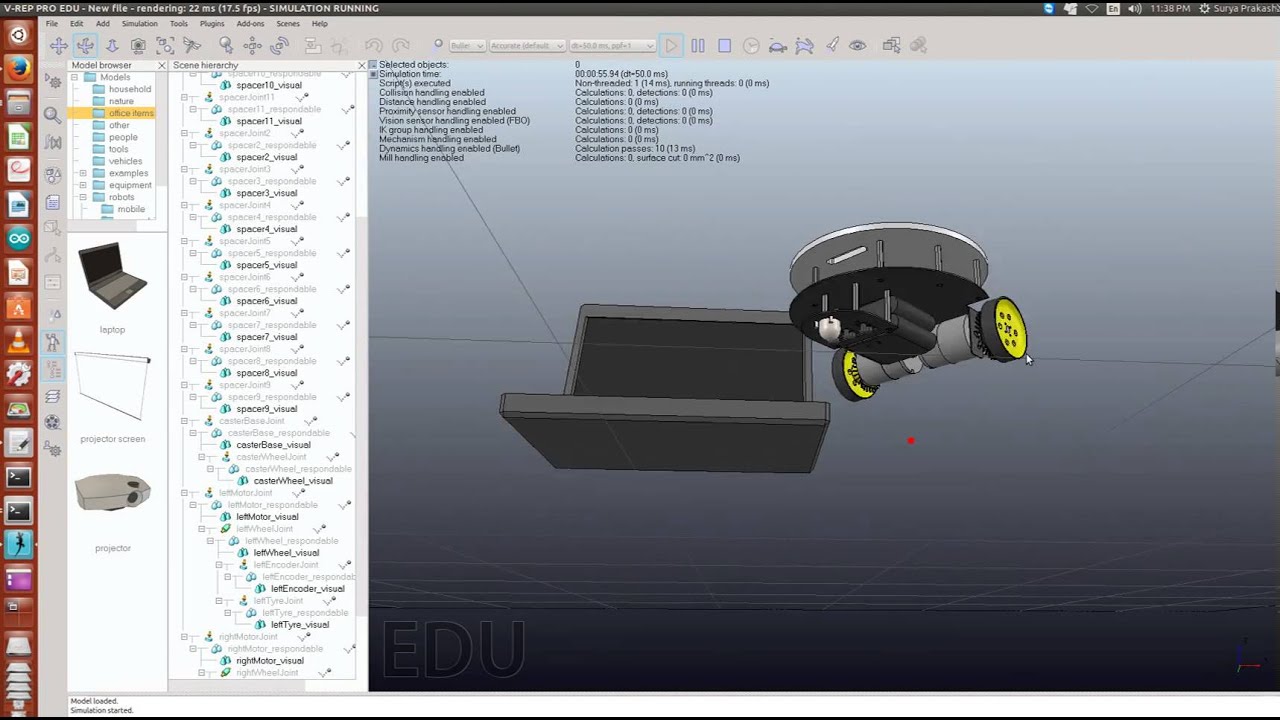Toggle threaded rendering rocket icon
This screenshot has width=1280, height=720.
tap(832, 45)
